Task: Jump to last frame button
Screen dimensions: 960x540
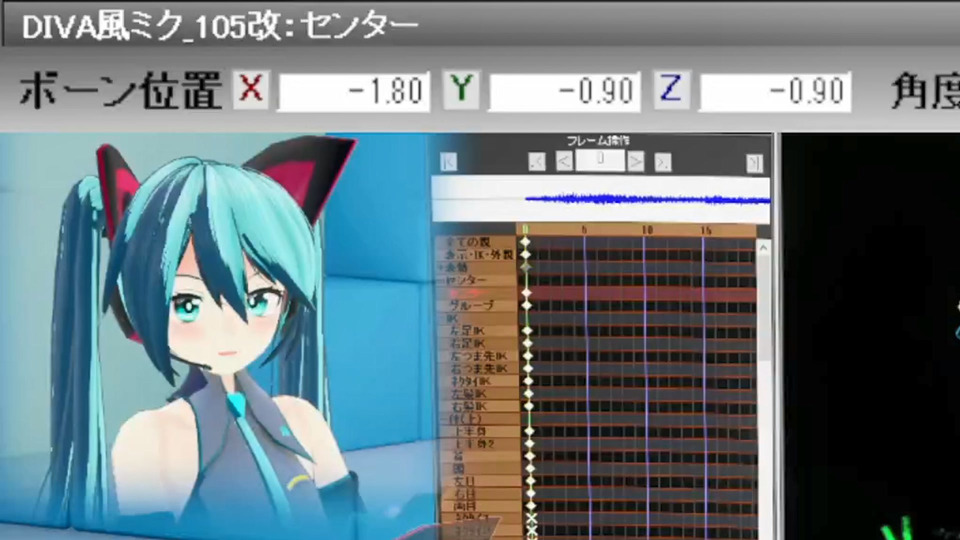Action: [754, 163]
